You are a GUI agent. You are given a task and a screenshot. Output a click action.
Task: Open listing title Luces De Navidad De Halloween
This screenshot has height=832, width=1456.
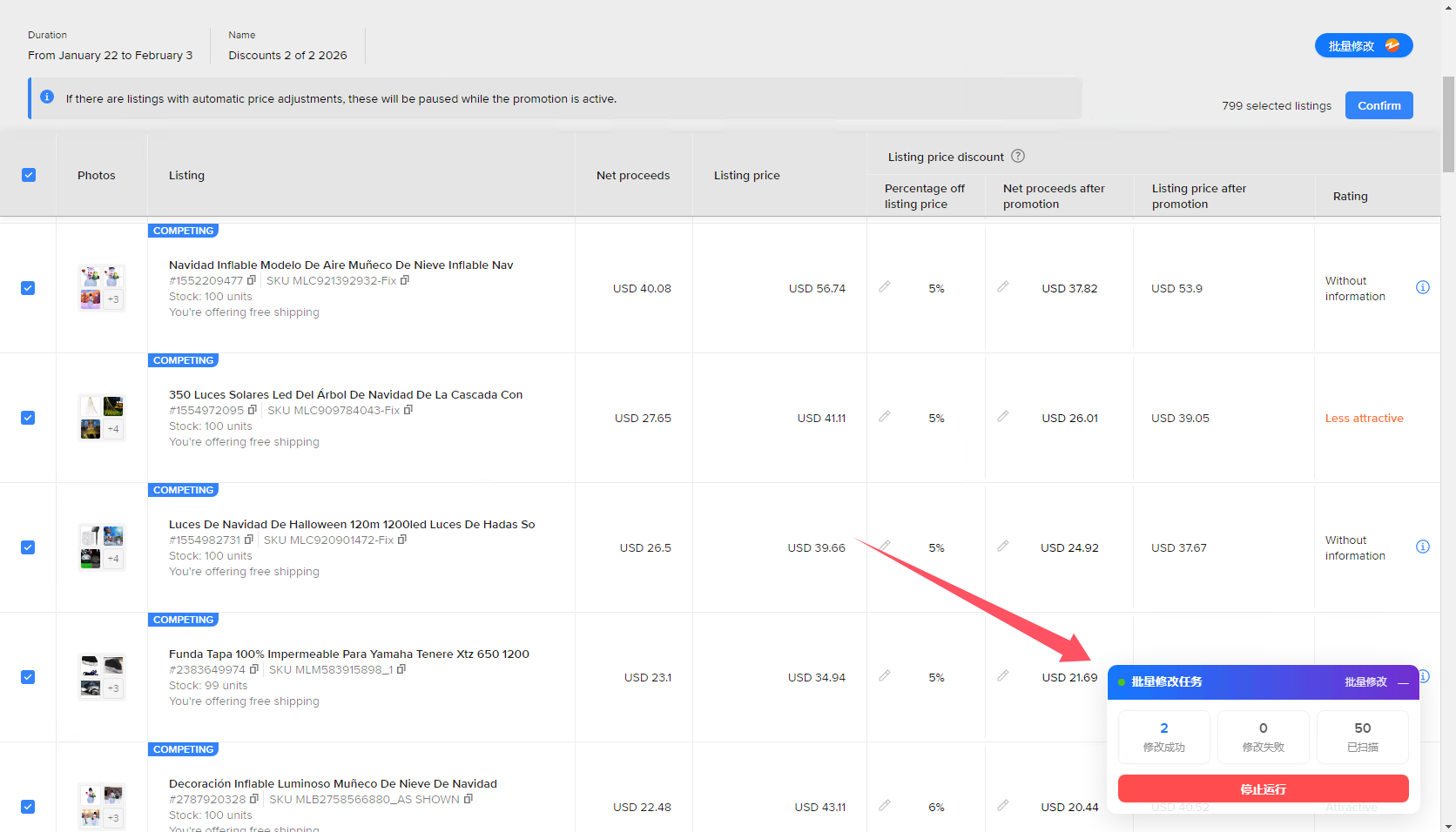click(x=352, y=525)
